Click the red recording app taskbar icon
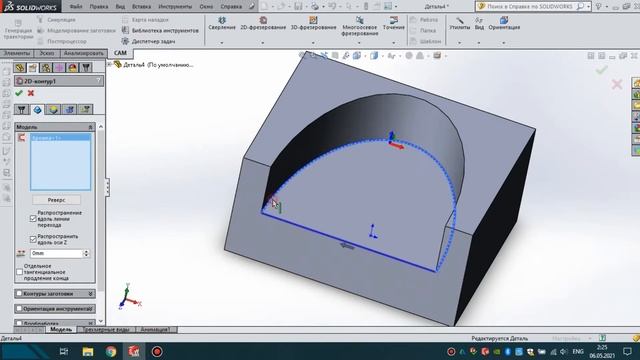 pos(157,351)
